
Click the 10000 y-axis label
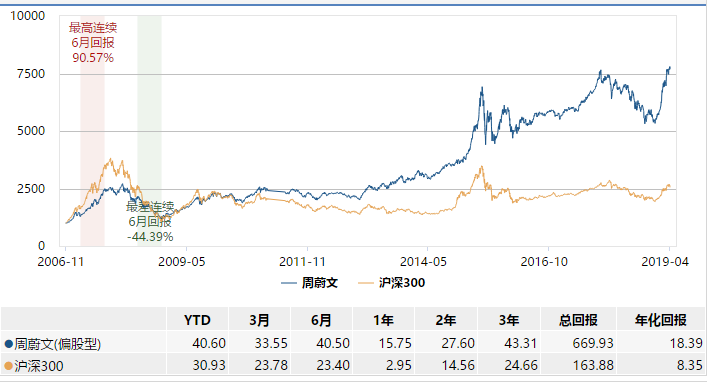tap(28, 16)
